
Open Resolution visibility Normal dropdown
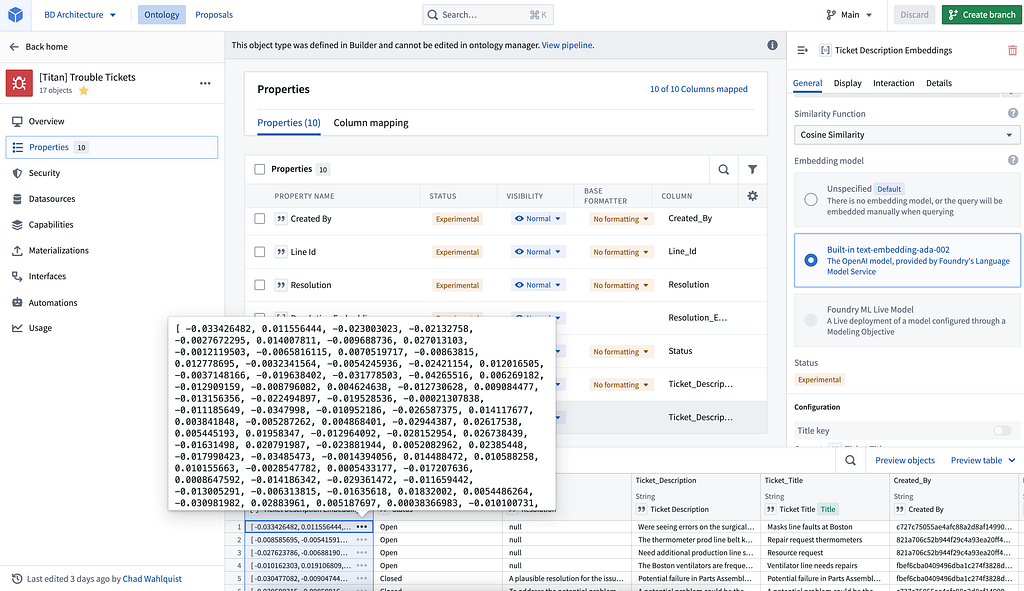coord(538,285)
